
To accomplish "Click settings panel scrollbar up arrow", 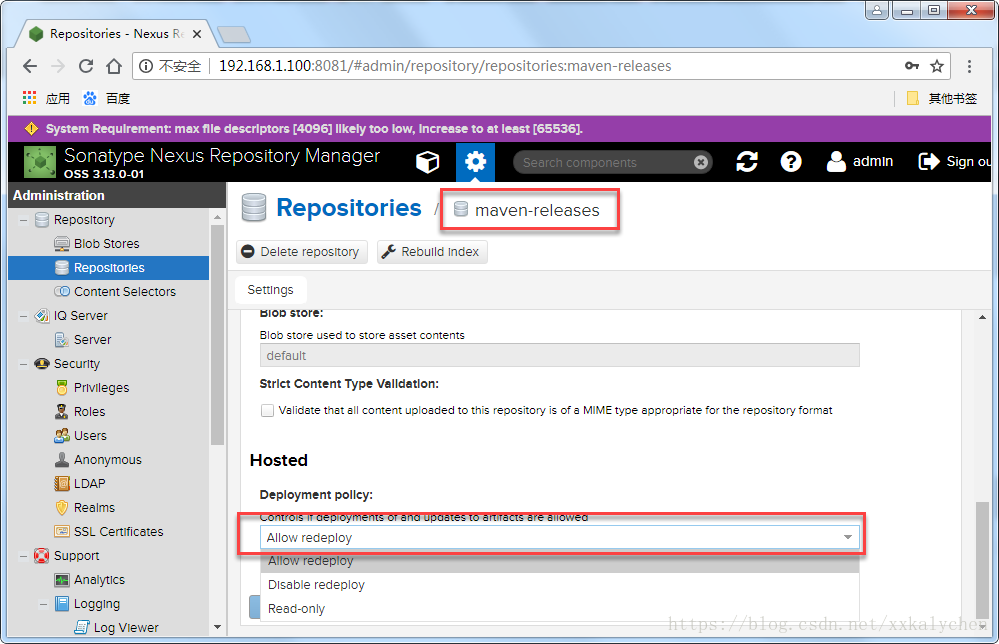I will click(982, 317).
